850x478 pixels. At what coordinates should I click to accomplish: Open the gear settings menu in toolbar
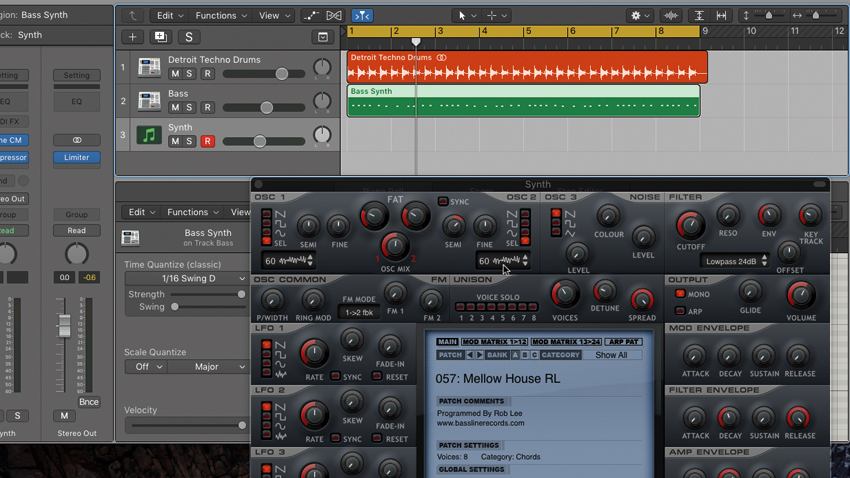pos(640,16)
